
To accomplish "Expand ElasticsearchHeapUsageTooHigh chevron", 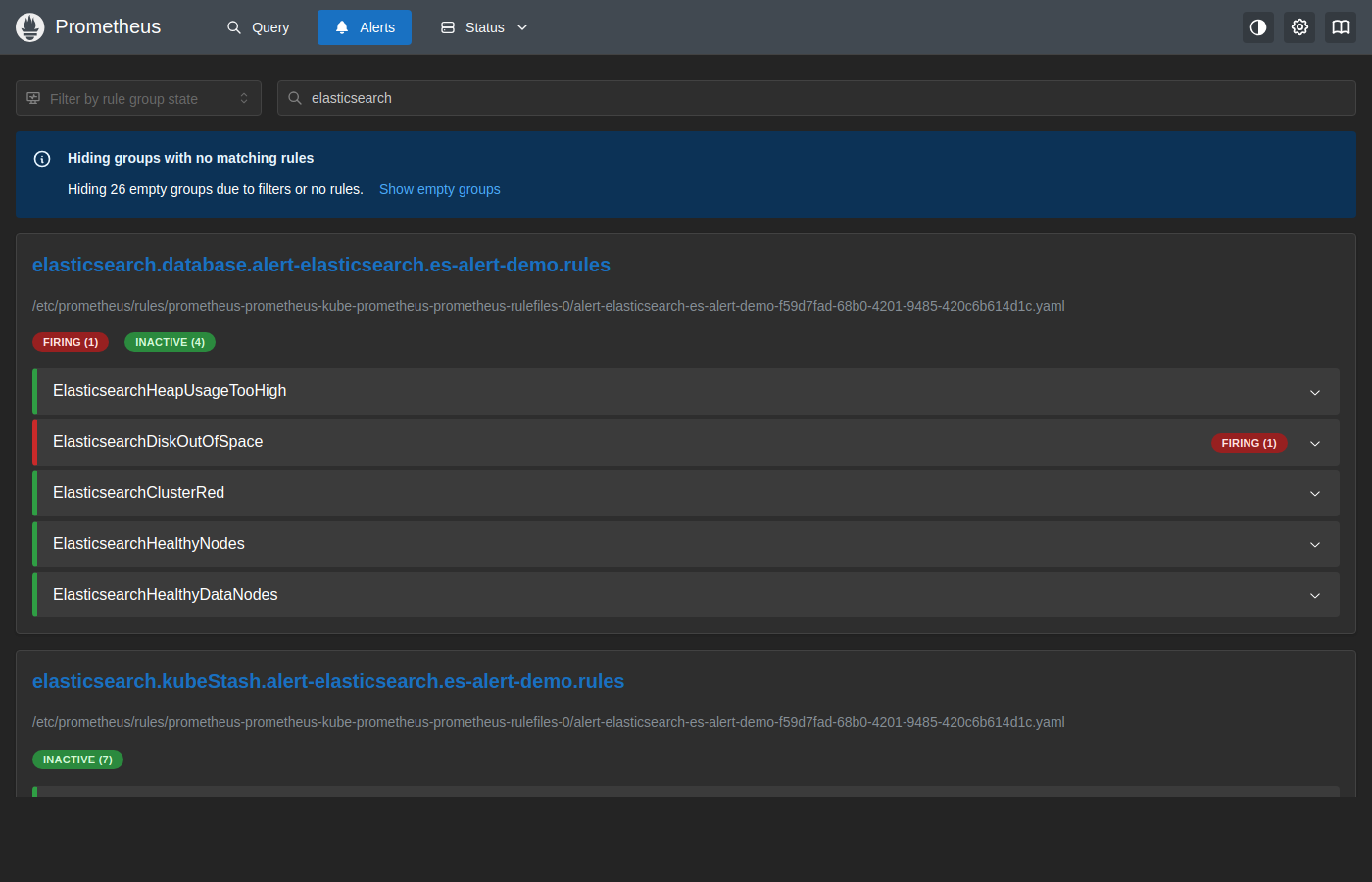I will (1315, 392).
